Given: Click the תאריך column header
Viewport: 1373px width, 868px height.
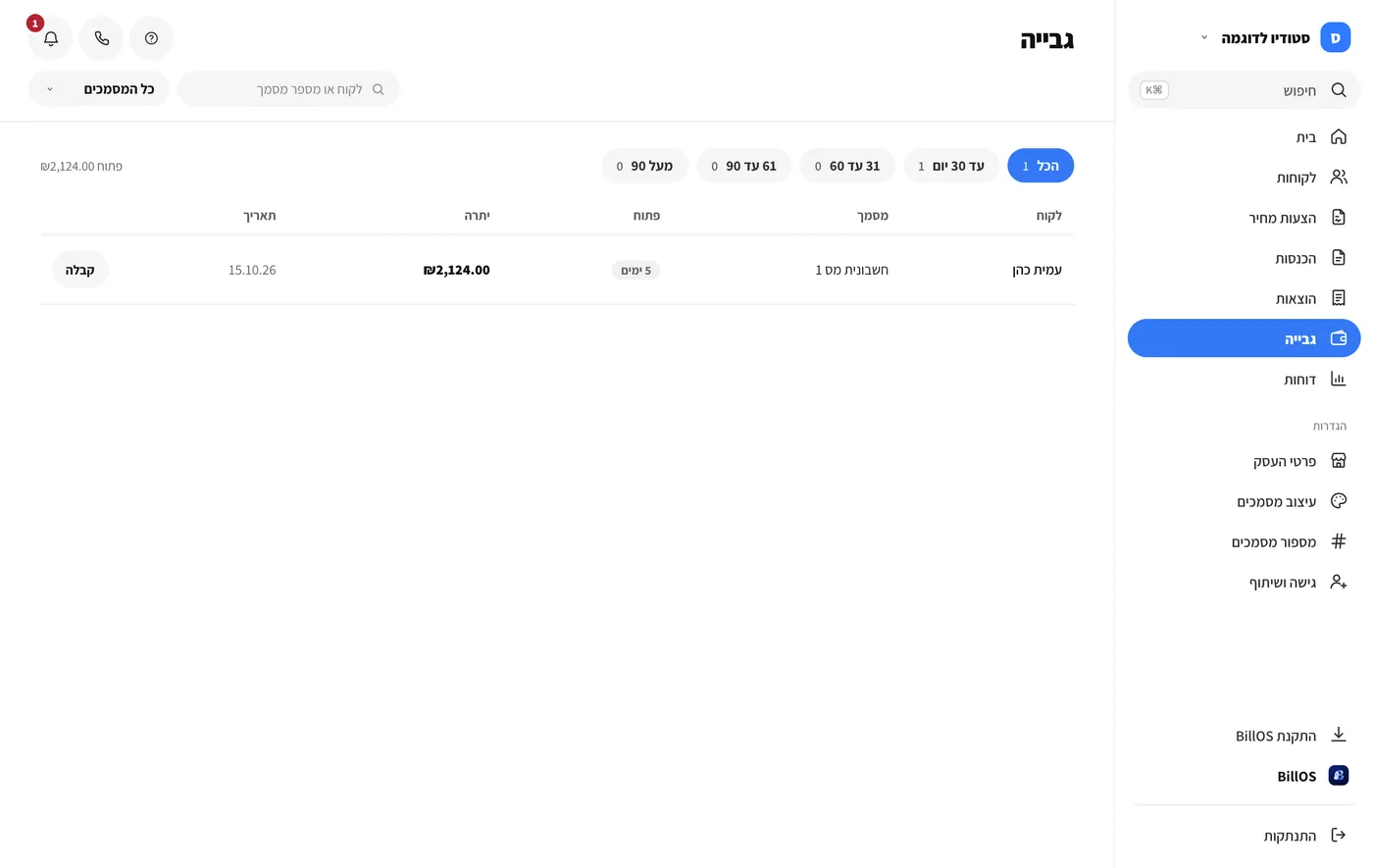Looking at the screenshot, I should tap(260, 215).
